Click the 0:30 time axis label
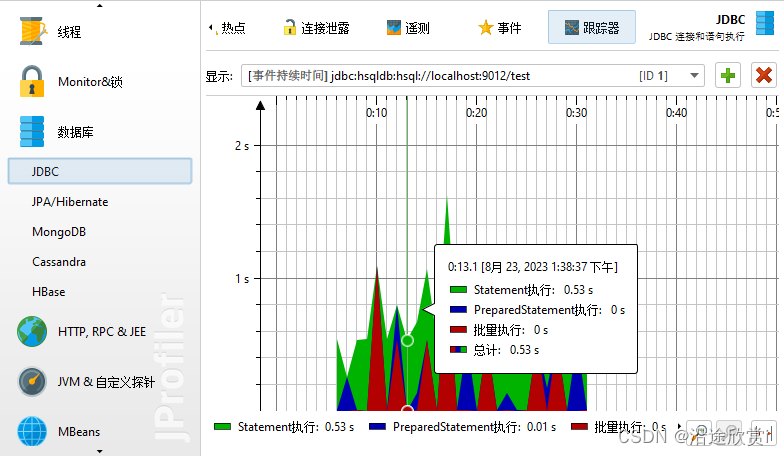The width and height of the screenshot is (784, 456). click(576, 113)
